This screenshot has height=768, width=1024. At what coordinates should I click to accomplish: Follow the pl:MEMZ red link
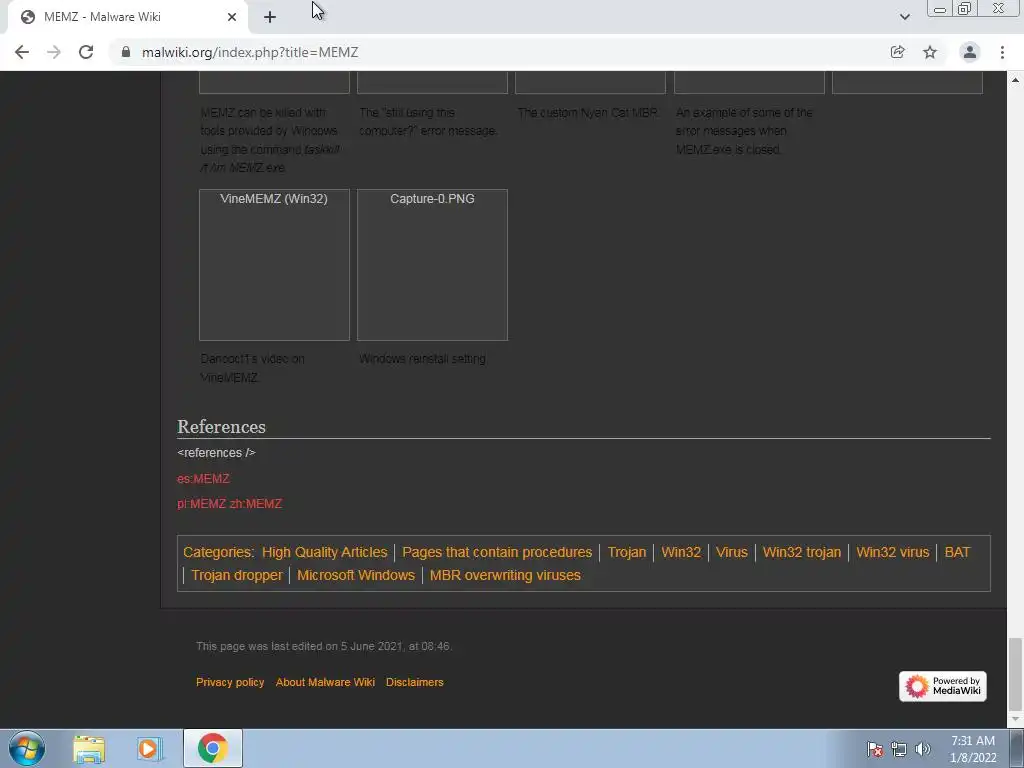coord(201,504)
